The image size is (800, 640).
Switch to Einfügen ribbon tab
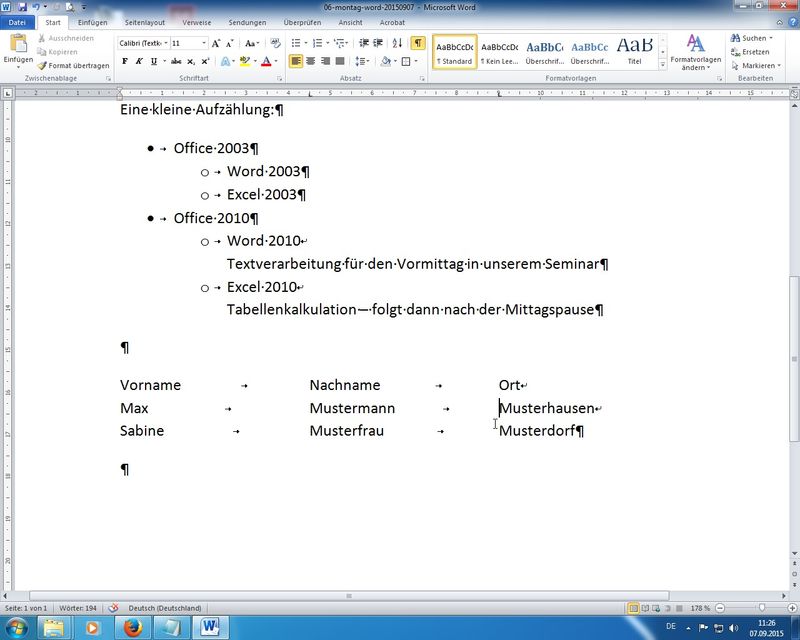[x=92, y=22]
